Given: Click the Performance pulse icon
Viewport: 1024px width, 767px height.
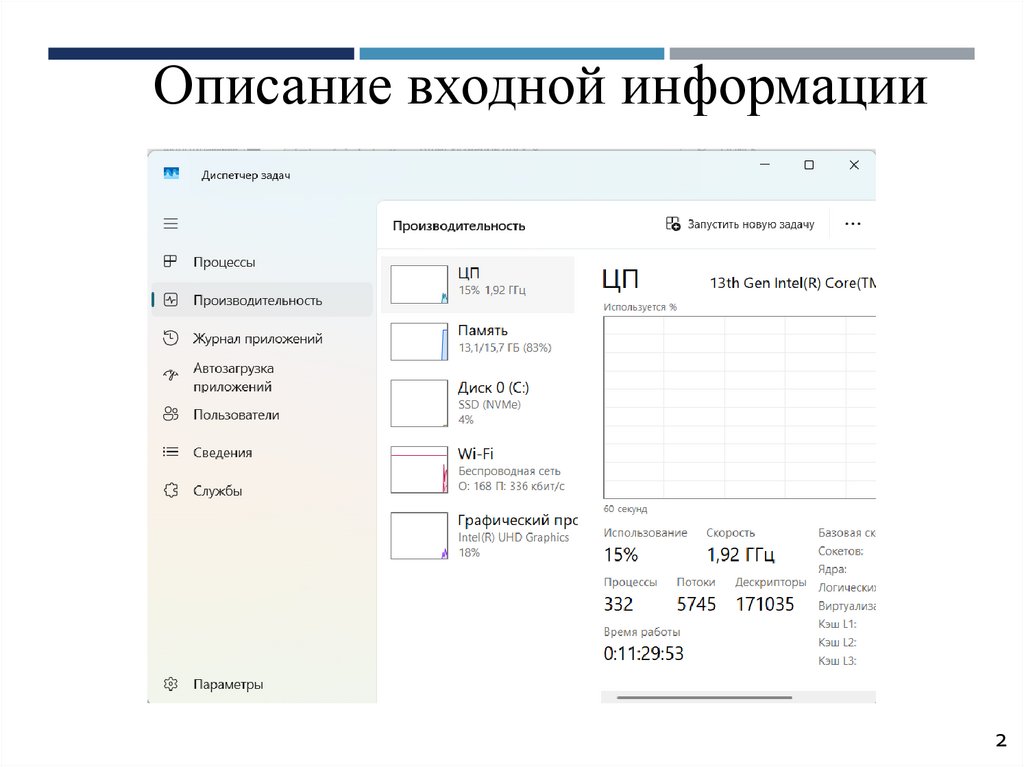Looking at the screenshot, I should [170, 300].
